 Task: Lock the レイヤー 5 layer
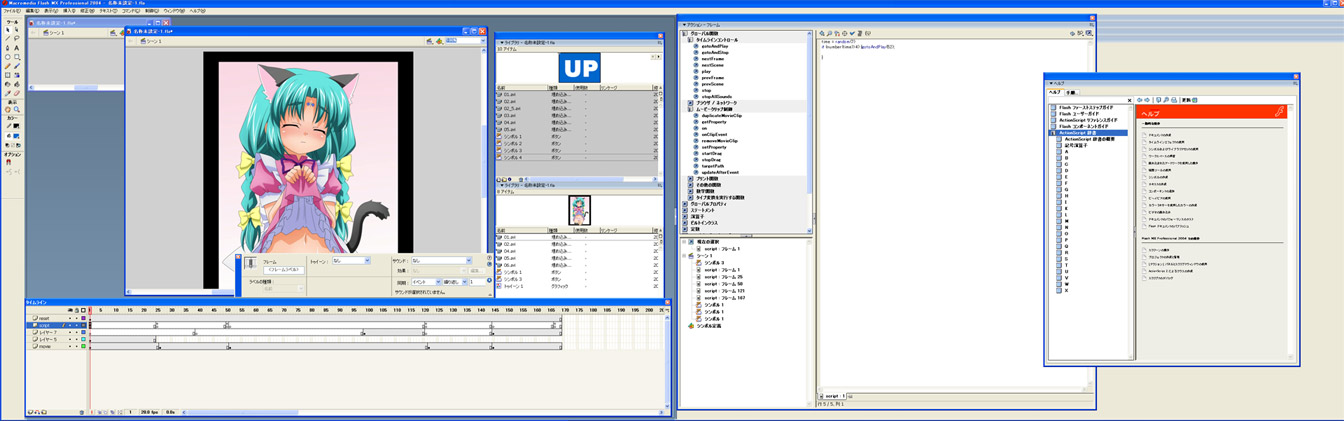(x=77, y=340)
